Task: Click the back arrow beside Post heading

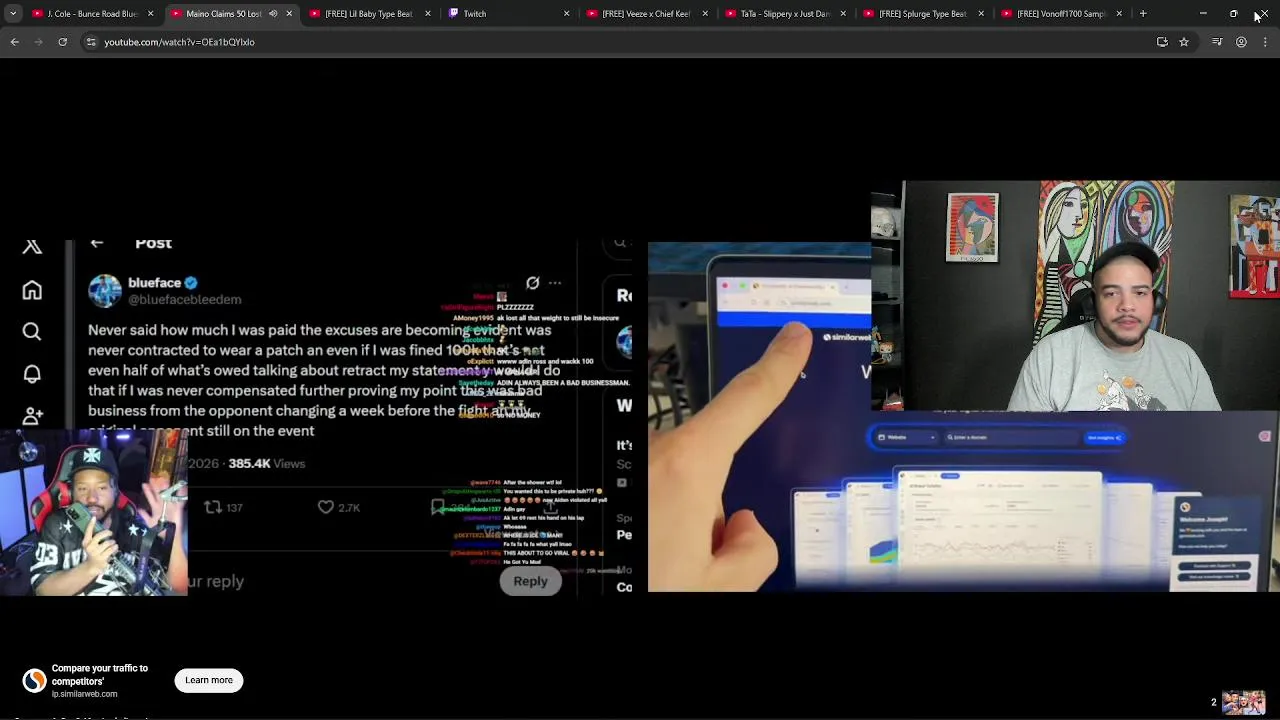Action: tap(97, 243)
